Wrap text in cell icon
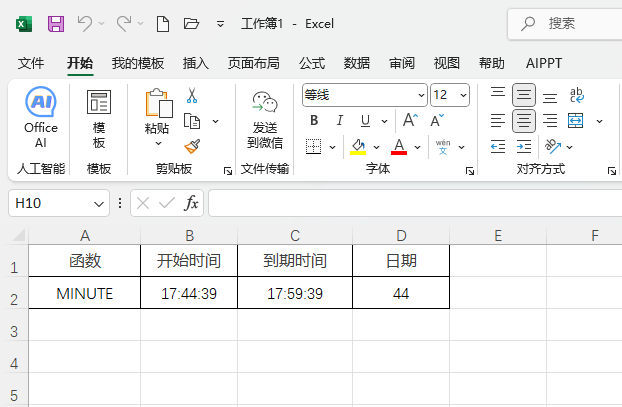 tap(576, 95)
